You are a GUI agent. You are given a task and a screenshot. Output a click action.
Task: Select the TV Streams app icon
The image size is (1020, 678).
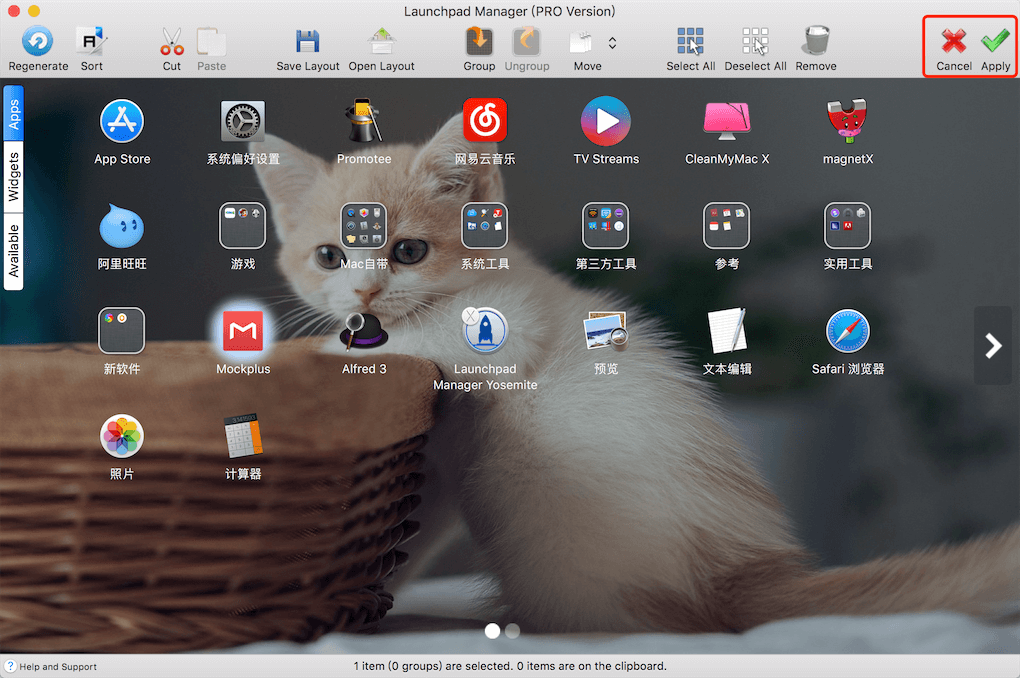[606, 121]
